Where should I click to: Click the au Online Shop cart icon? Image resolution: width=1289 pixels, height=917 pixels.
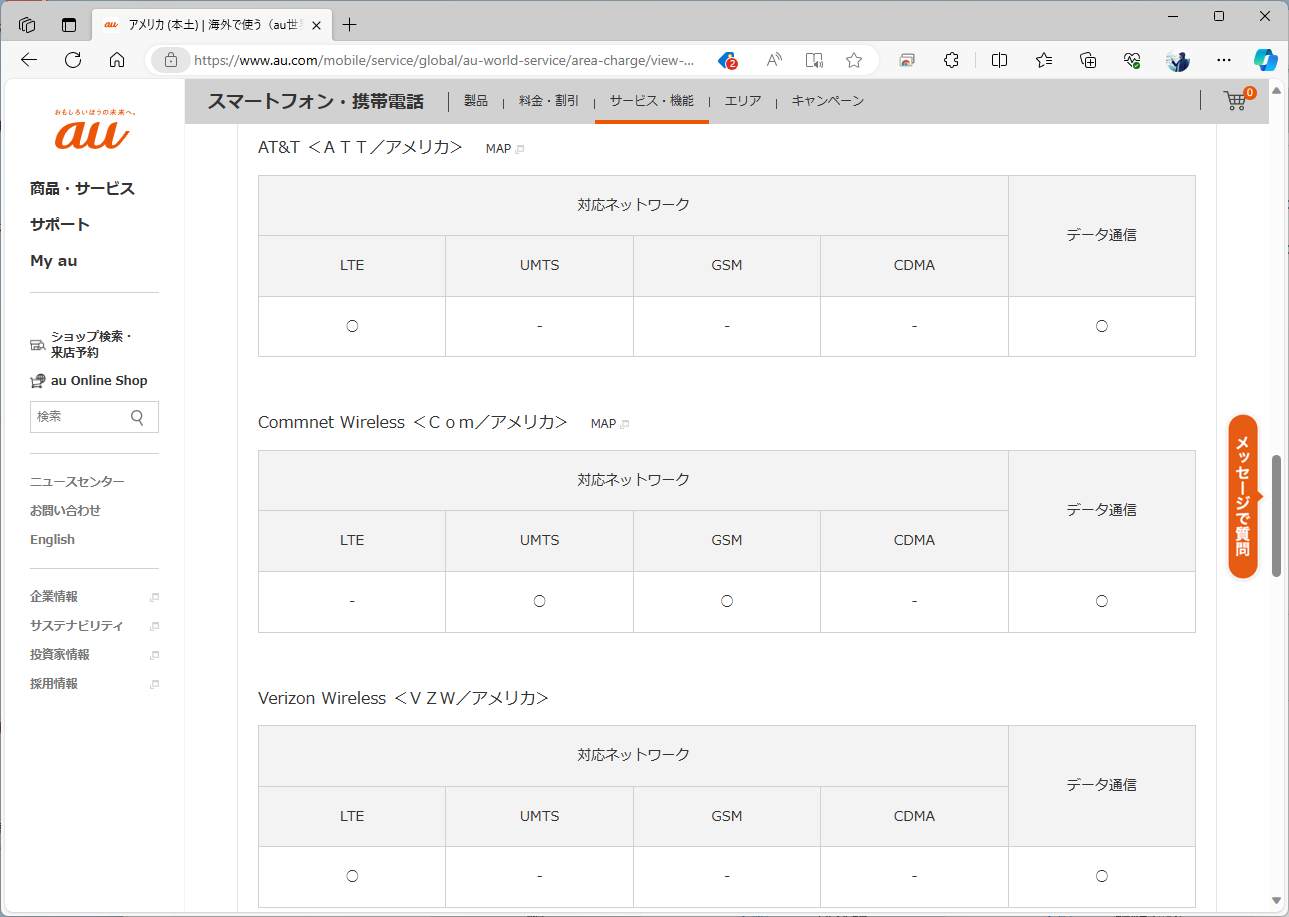[x=38, y=380]
